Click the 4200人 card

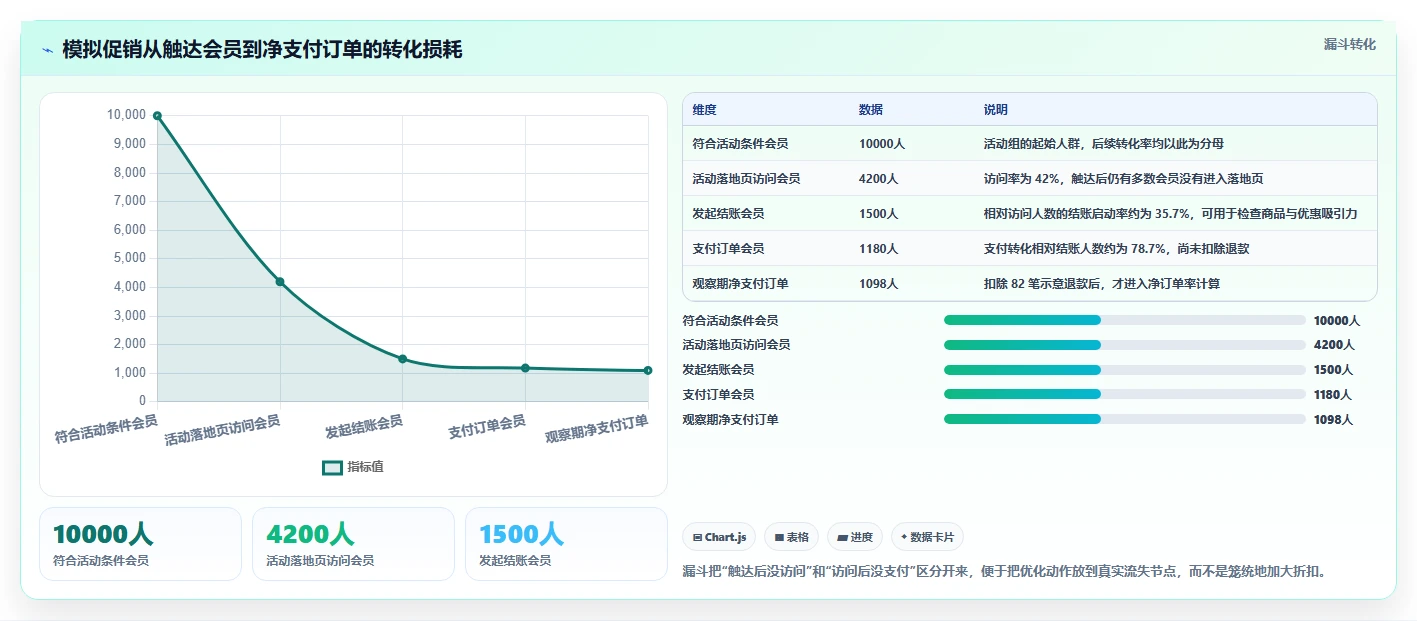pos(353,544)
